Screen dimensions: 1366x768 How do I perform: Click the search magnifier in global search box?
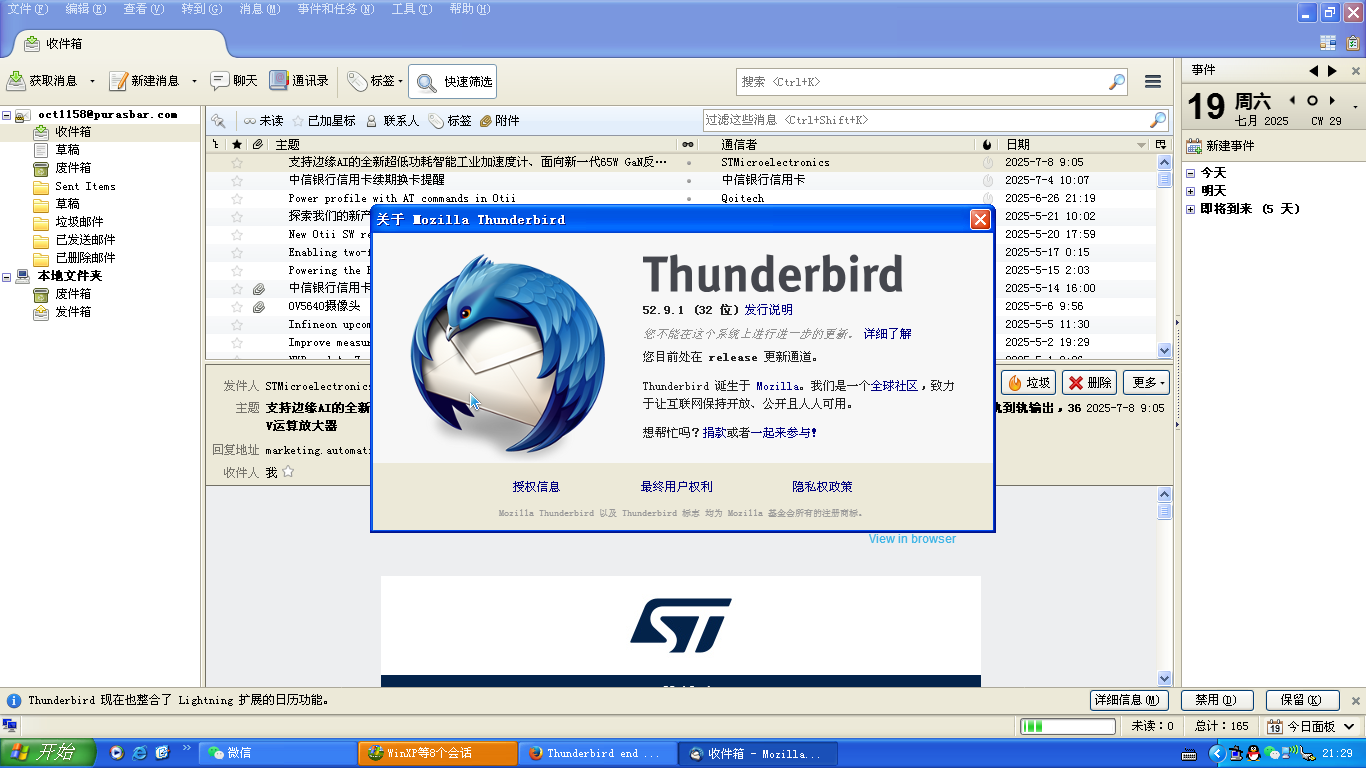tap(1117, 82)
